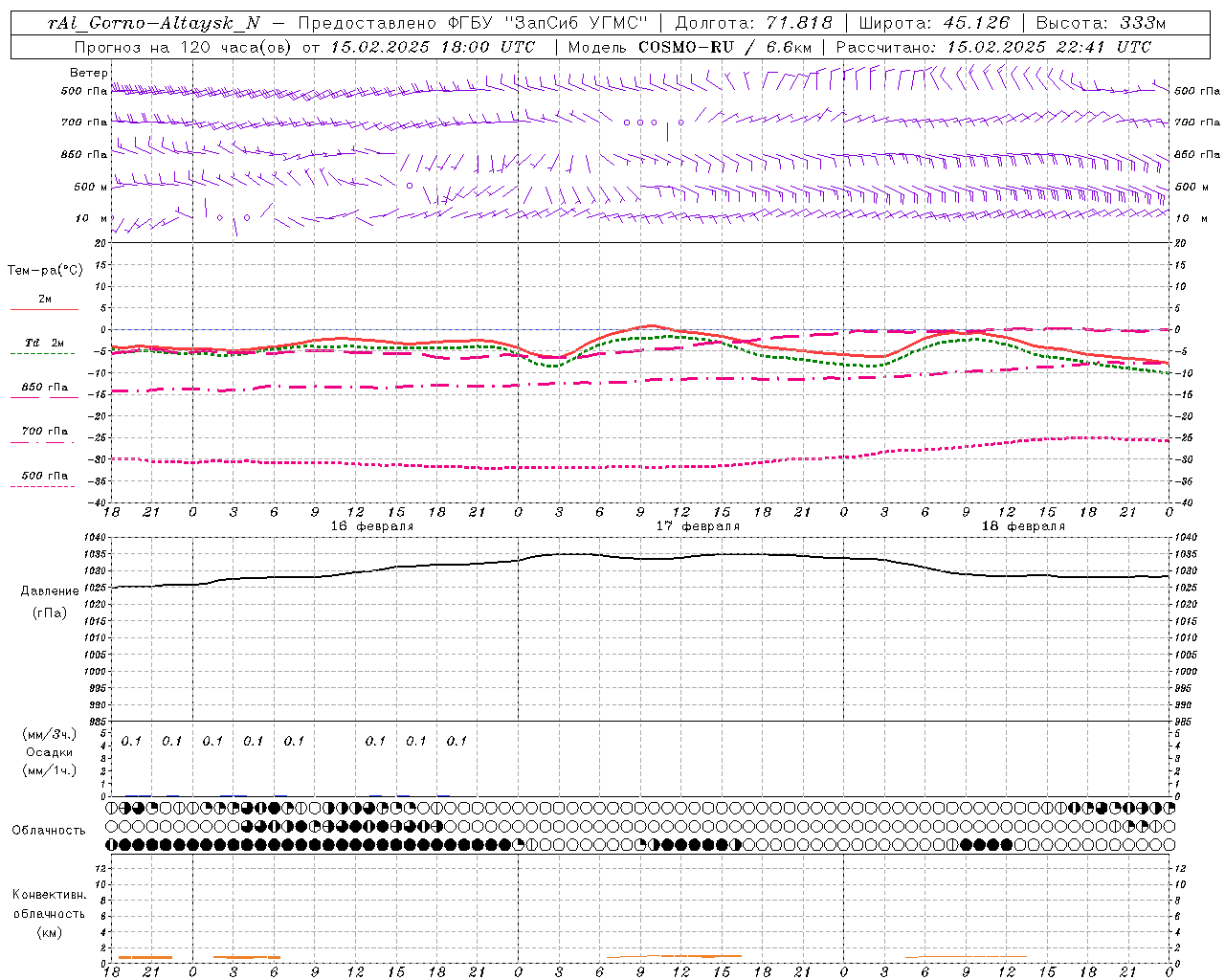Image resolution: width=1225 pixels, height=980 pixels.
Task: Click the orange convective cloud bar on 17 февраля
Action: pyautogui.click(x=675, y=955)
